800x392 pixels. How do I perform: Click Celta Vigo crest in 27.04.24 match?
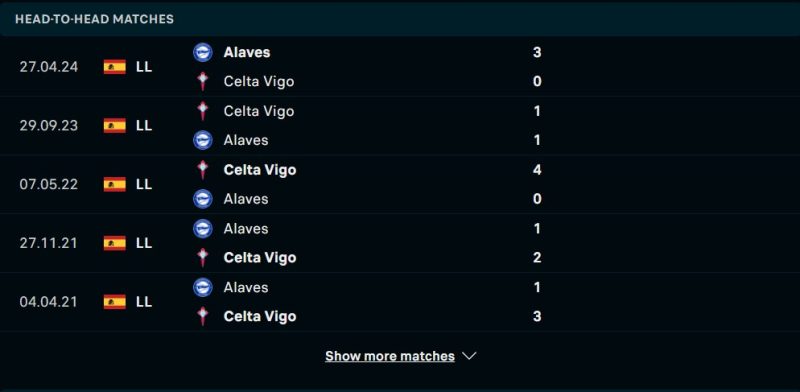coord(203,82)
